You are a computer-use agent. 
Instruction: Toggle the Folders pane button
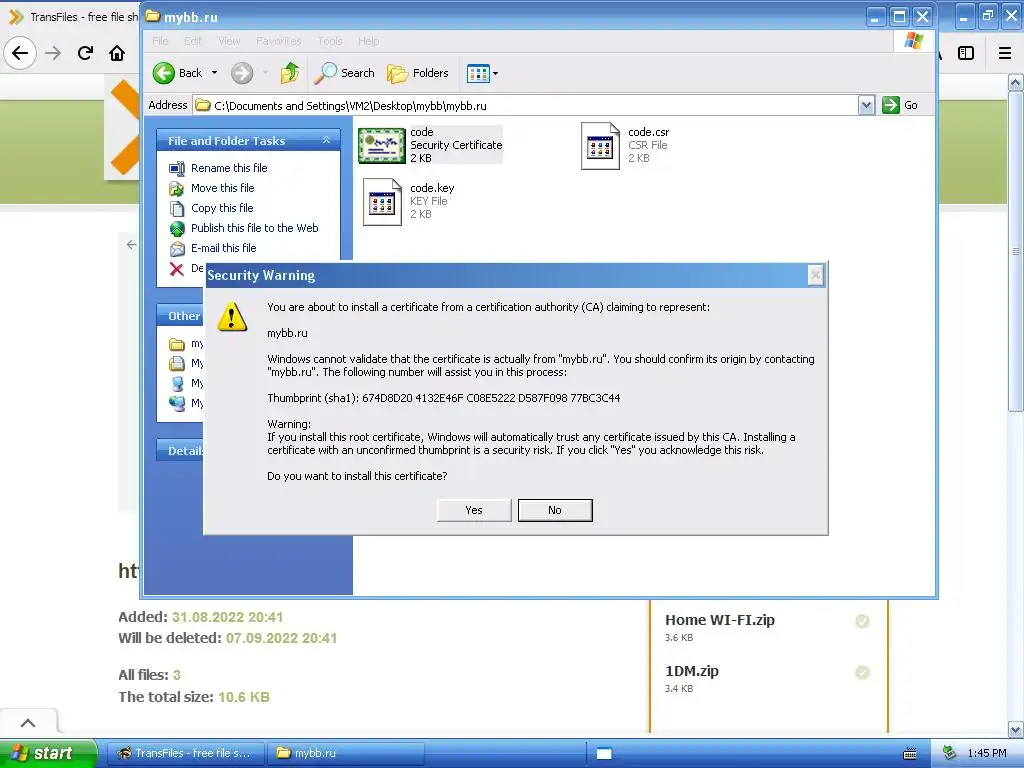[418, 73]
